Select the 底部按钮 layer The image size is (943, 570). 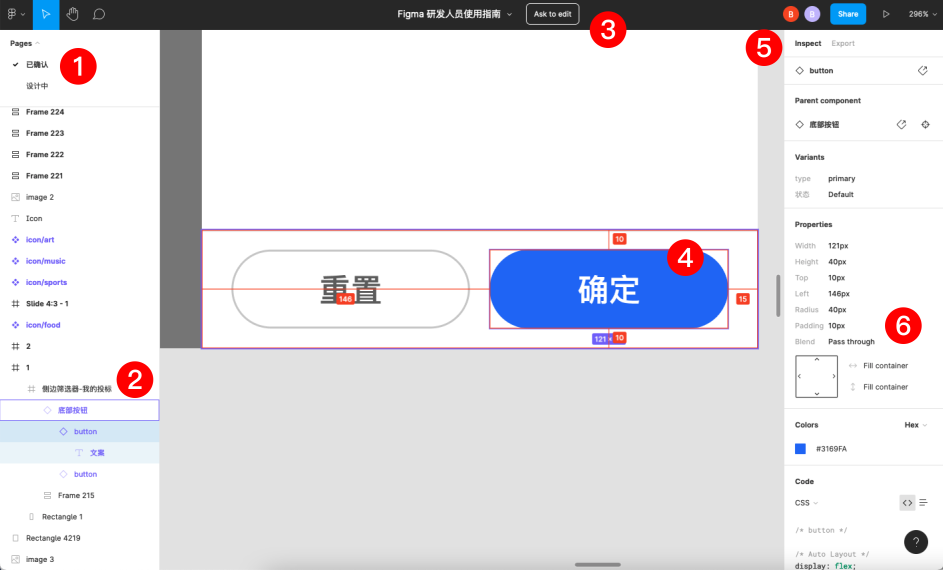point(79,410)
